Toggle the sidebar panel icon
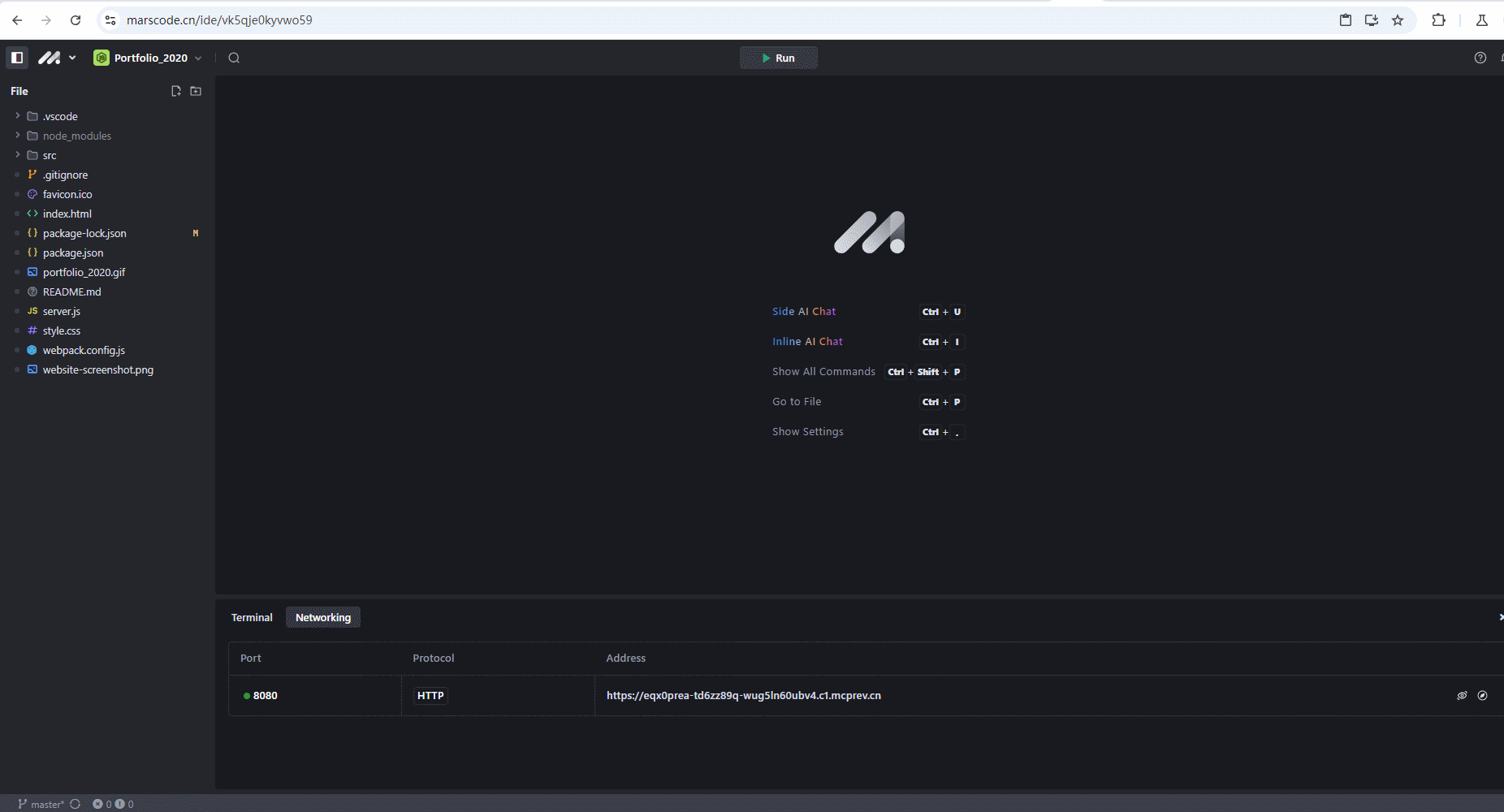Image resolution: width=1504 pixels, height=812 pixels. point(17,58)
